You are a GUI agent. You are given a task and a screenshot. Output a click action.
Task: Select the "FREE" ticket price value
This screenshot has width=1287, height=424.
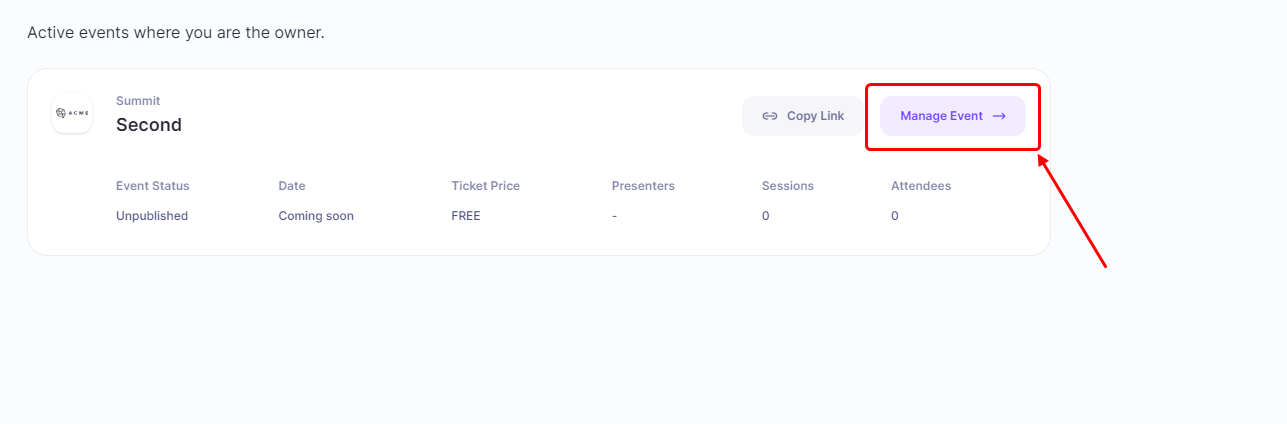click(466, 216)
